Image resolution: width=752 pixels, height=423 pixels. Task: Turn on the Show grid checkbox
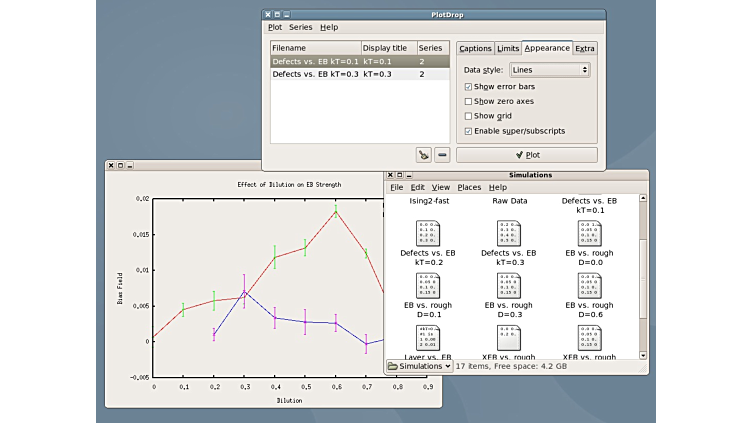coord(469,116)
